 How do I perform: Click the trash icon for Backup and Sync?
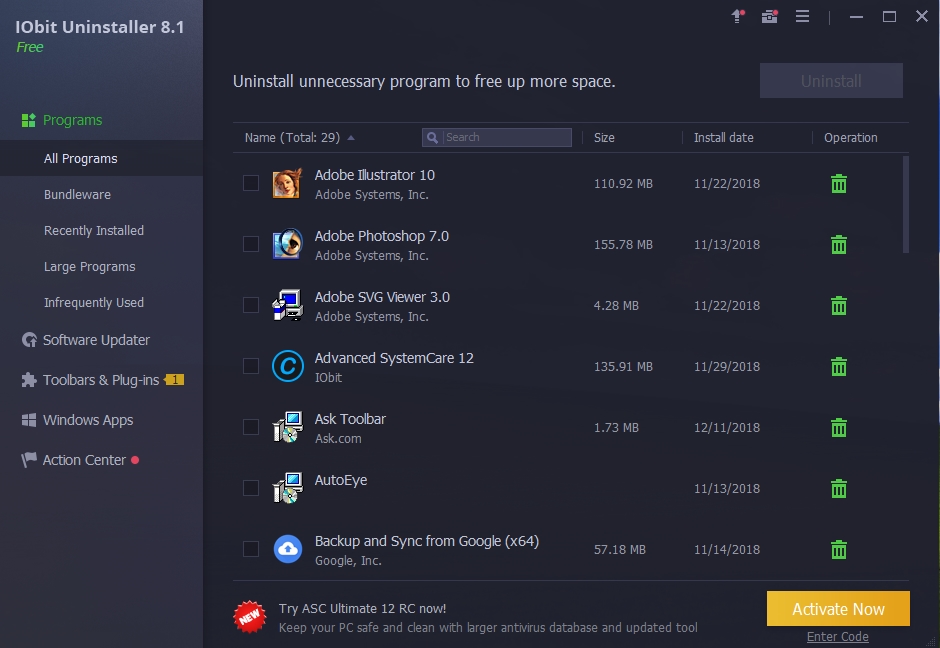pyautogui.click(x=839, y=549)
